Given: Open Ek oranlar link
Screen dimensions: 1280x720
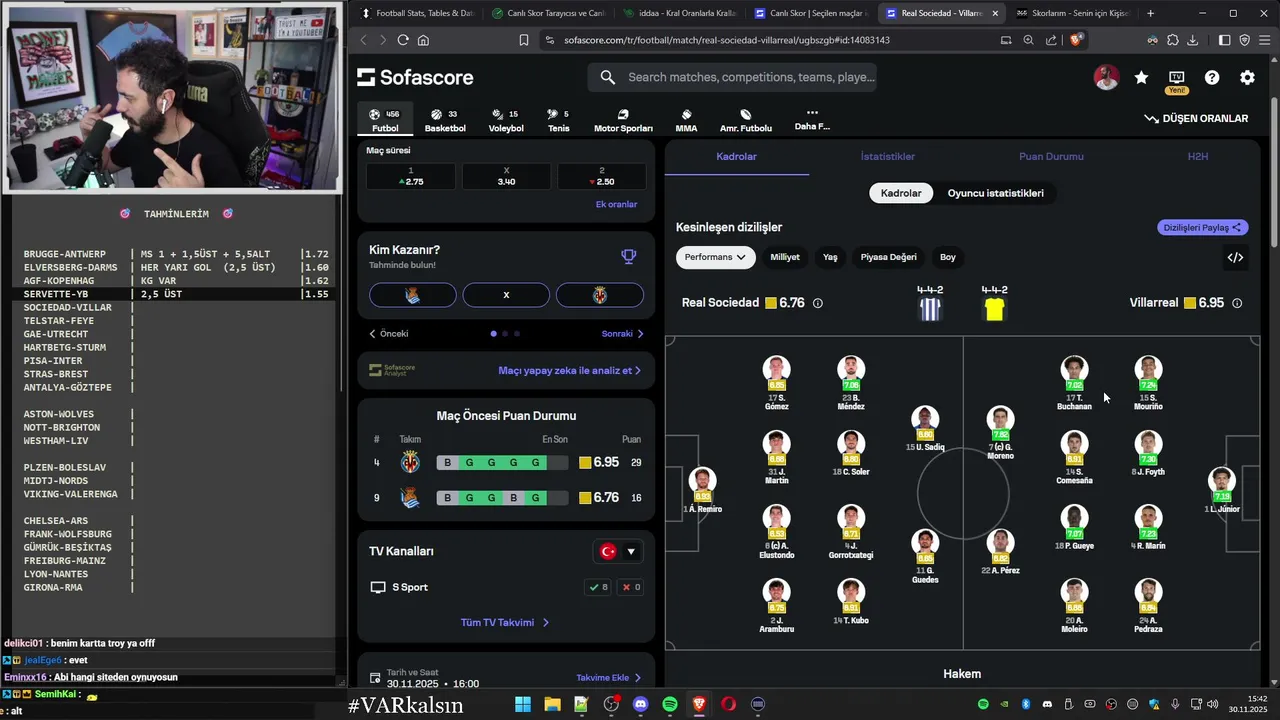Looking at the screenshot, I should pyautogui.click(x=616, y=204).
